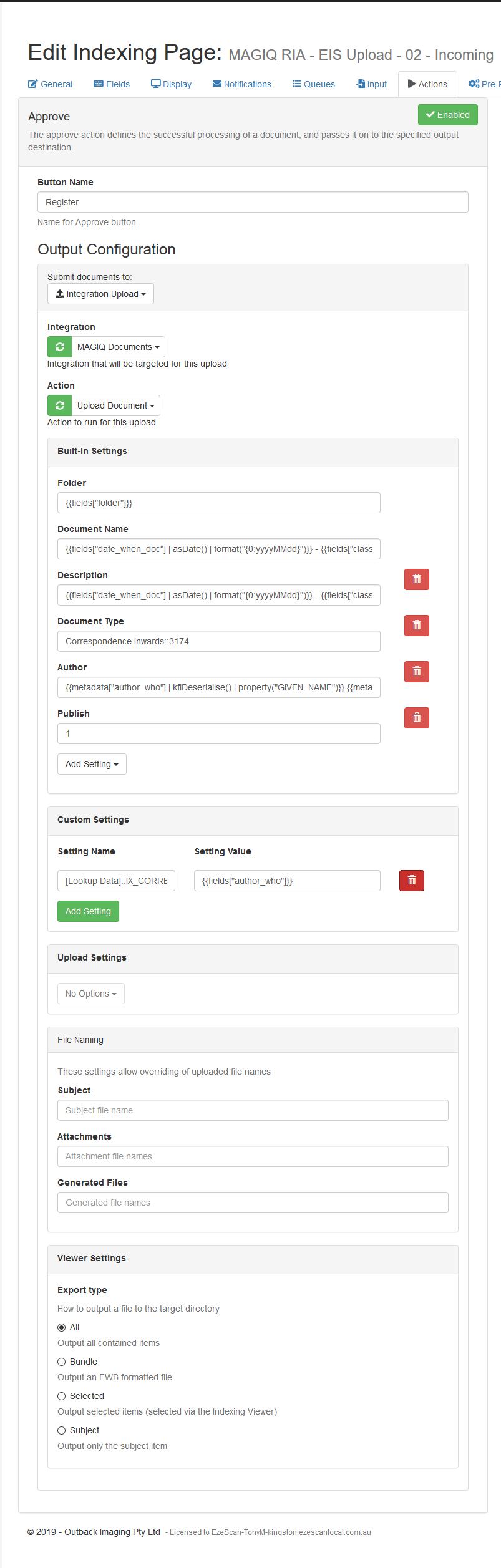Click the refresh icon beside MAGIQ Documents
The width and height of the screenshot is (501, 1568).
tap(60, 347)
